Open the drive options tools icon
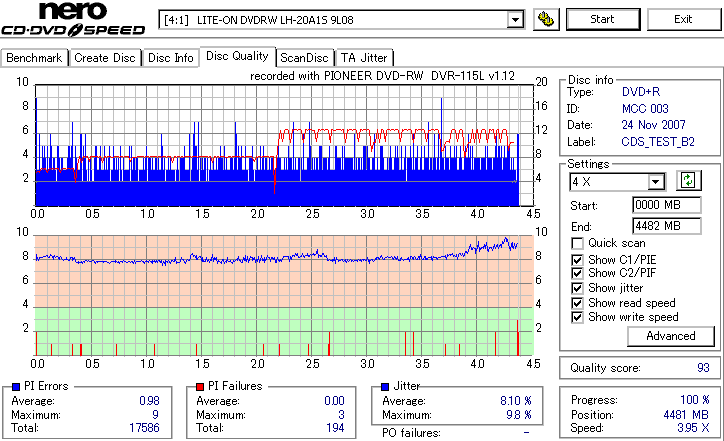This screenshot has width=724, height=441. pos(546,19)
